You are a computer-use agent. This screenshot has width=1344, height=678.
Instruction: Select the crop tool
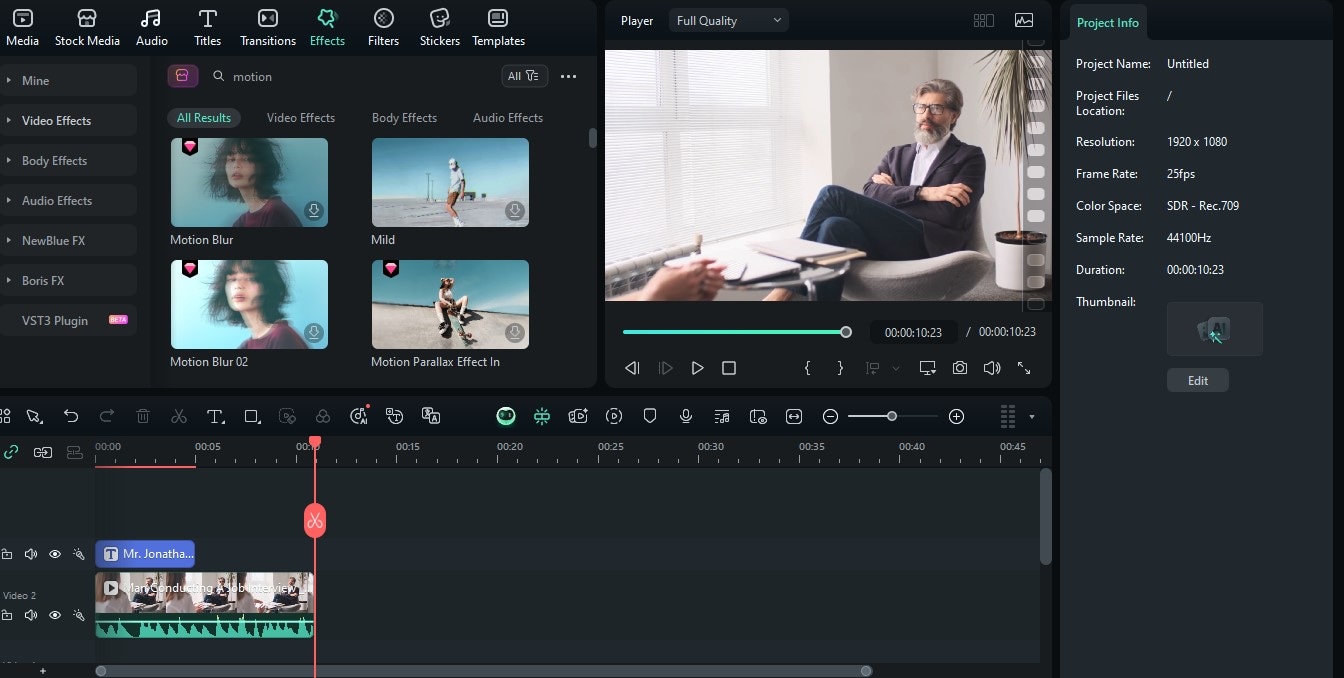pos(251,416)
